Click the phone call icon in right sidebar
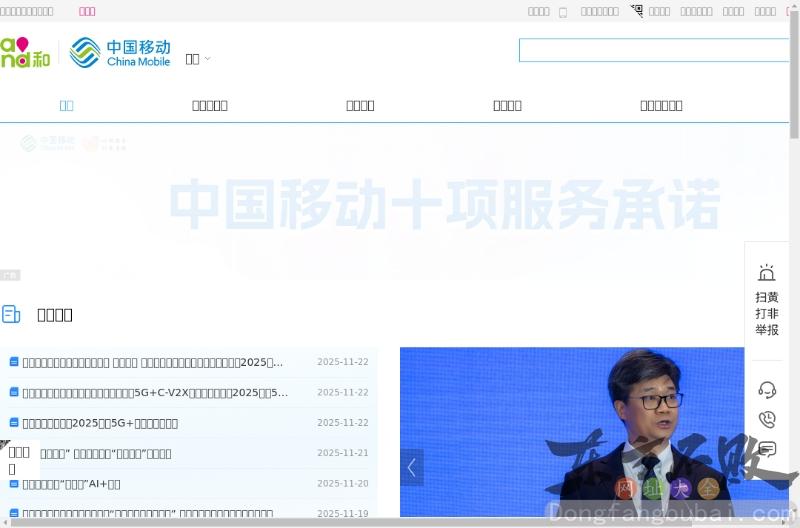This screenshot has width=800, height=528. coord(767,419)
